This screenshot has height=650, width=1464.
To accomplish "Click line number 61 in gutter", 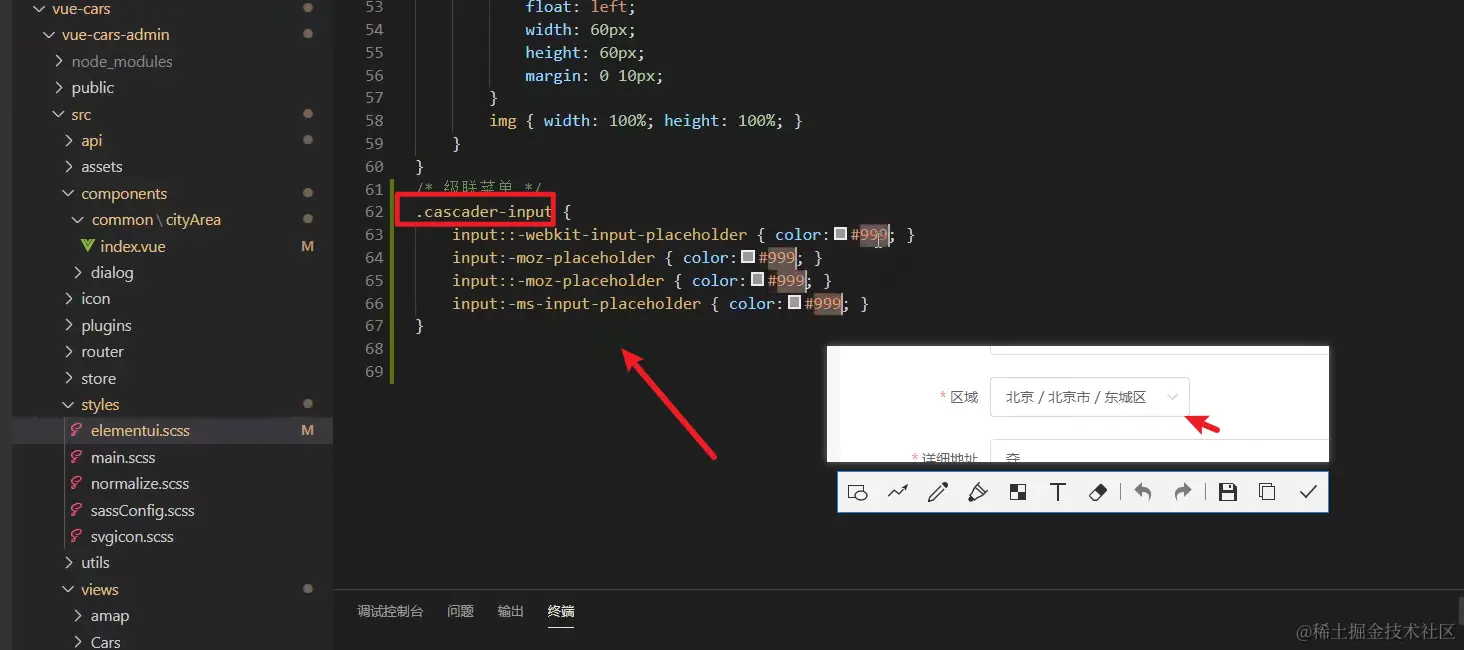I will pyautogui.click(x=374, y=189).
